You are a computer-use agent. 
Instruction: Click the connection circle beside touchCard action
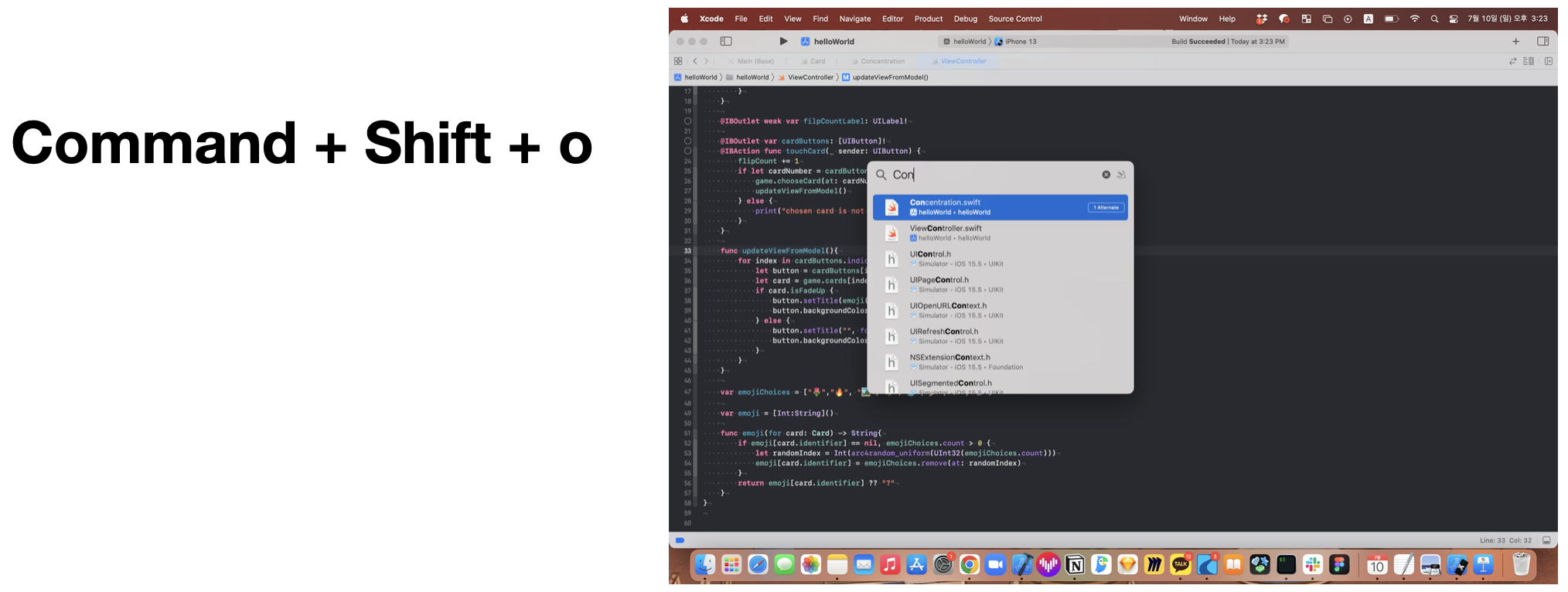(x=687, y=151)
